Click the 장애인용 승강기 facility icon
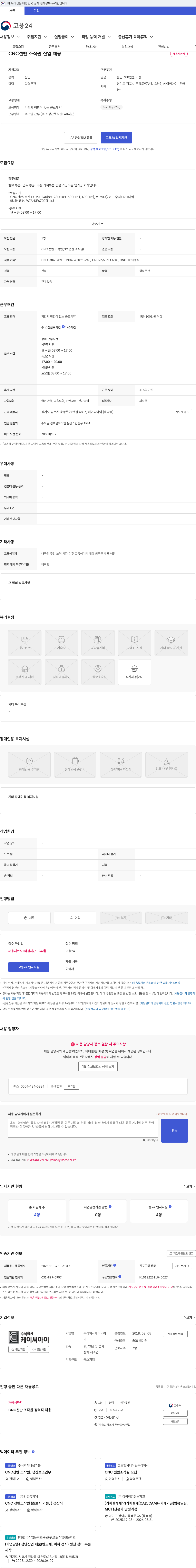Image resolution: width=196 pixels, height=1568 pixels. point(75,764)
